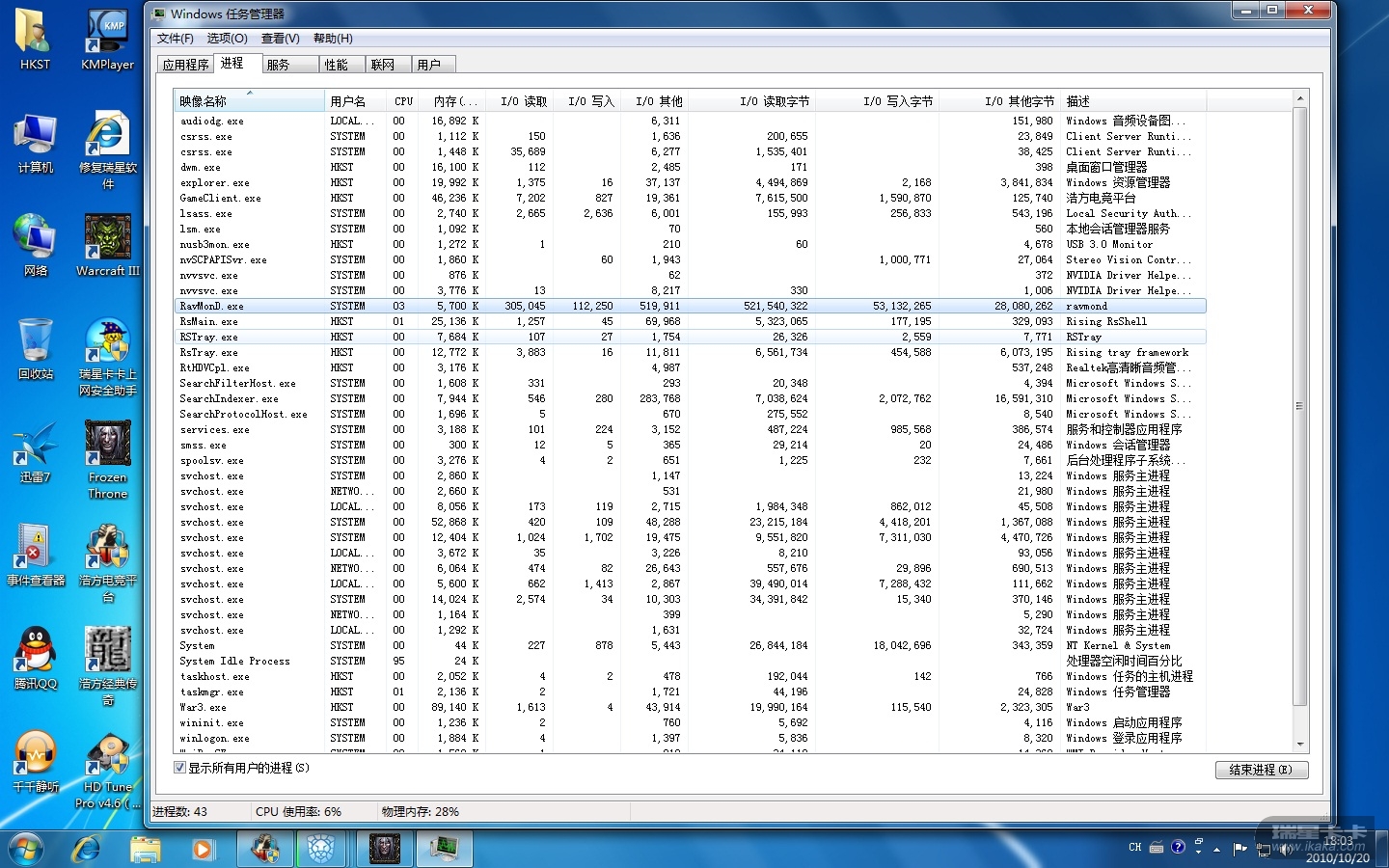Select the 浩方经典传奇 desktop icon

[107, 666]
